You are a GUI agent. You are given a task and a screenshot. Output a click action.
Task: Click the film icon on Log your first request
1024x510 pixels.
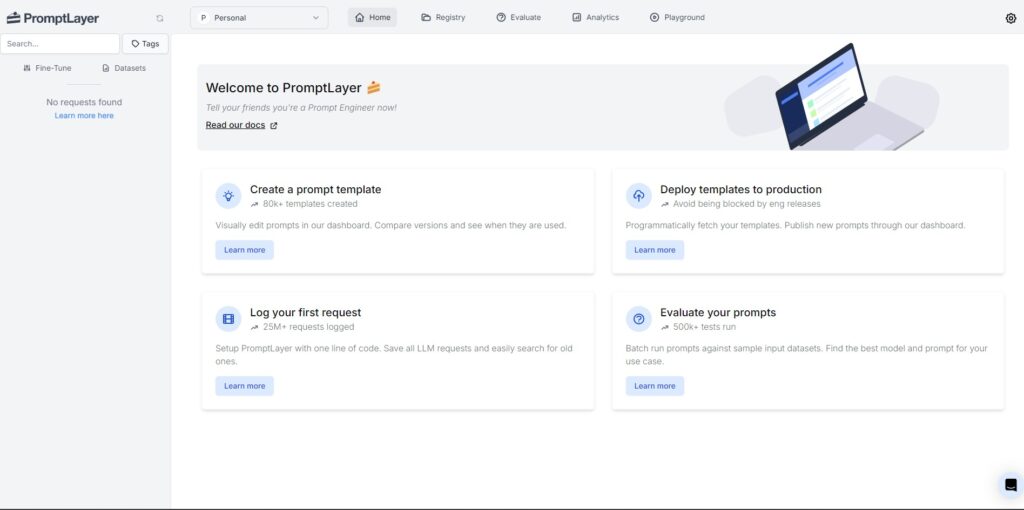(229, 319)
